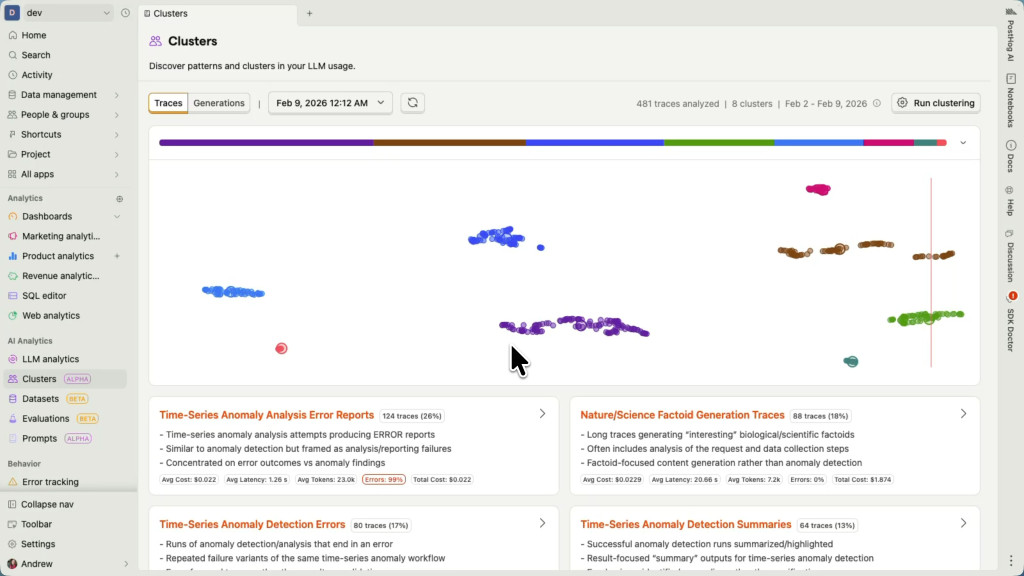The image size is (1024, 576).
Task: Open a new tab with plus icon
Action: [310, 13]
